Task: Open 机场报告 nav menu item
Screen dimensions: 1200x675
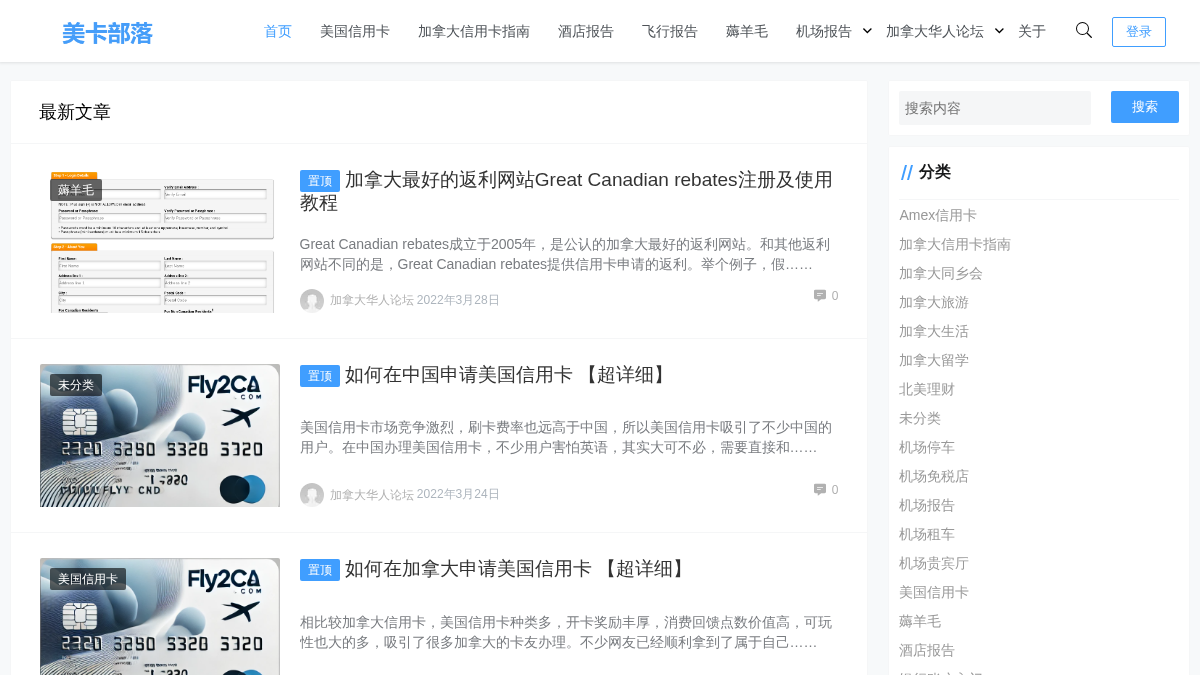Action: tap(824, 31)
